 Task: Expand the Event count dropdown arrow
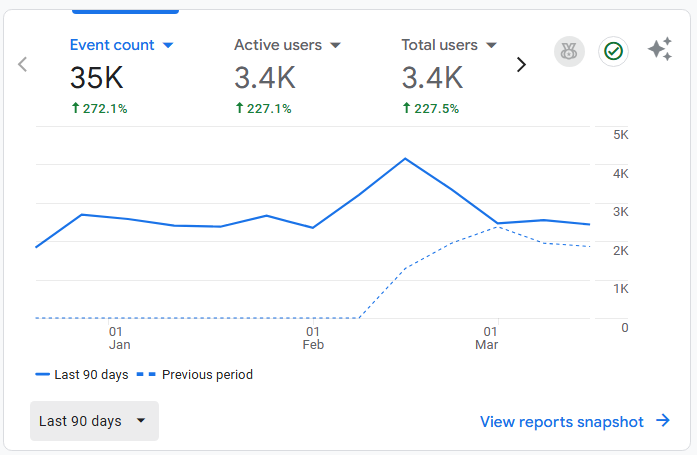(168, 45)
